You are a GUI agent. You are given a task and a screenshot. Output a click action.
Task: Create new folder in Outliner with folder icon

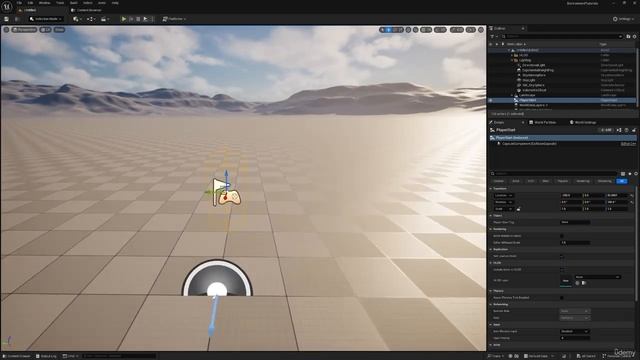628,36
